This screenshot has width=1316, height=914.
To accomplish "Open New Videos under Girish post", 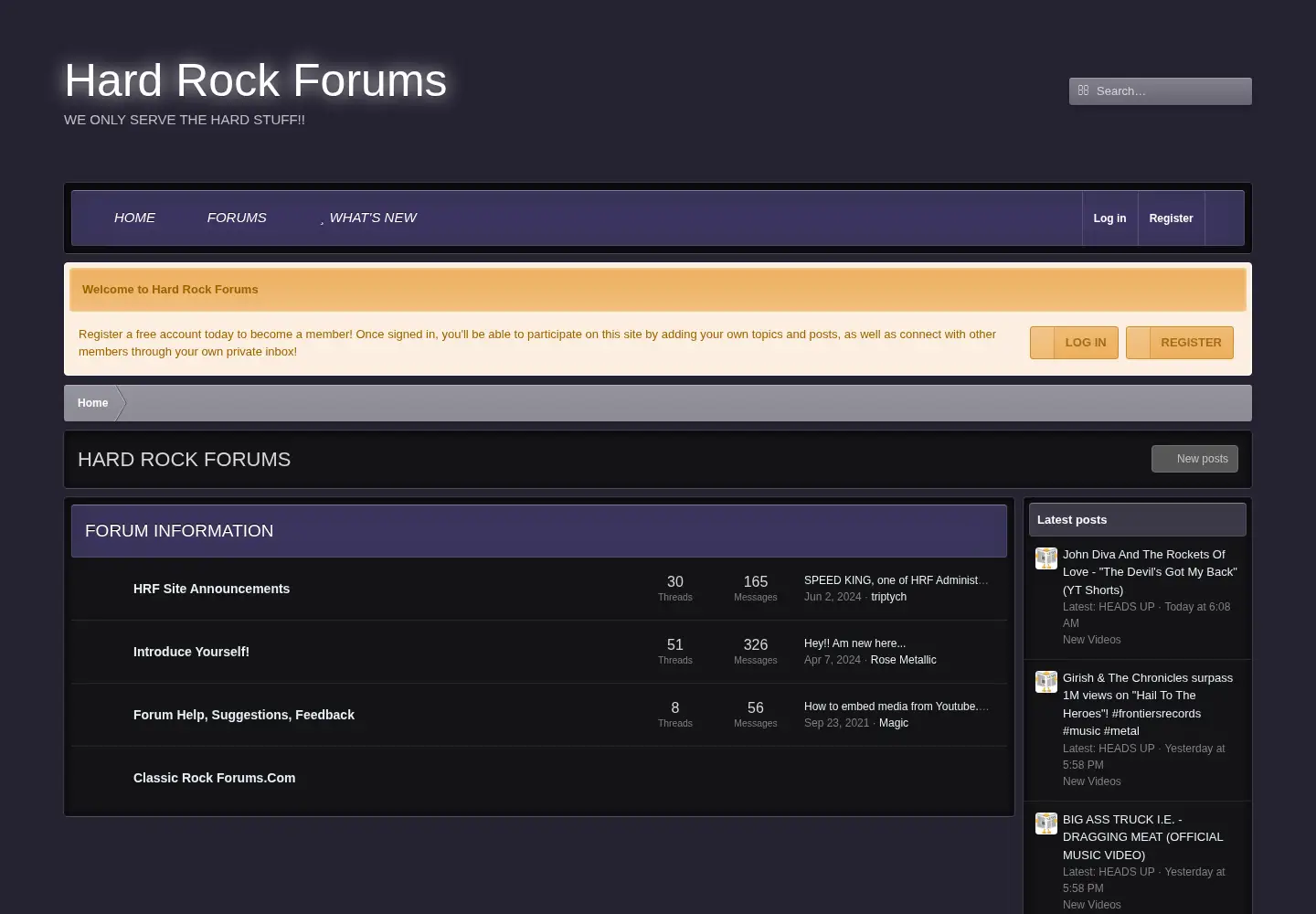I will (x=1091, y=781).
